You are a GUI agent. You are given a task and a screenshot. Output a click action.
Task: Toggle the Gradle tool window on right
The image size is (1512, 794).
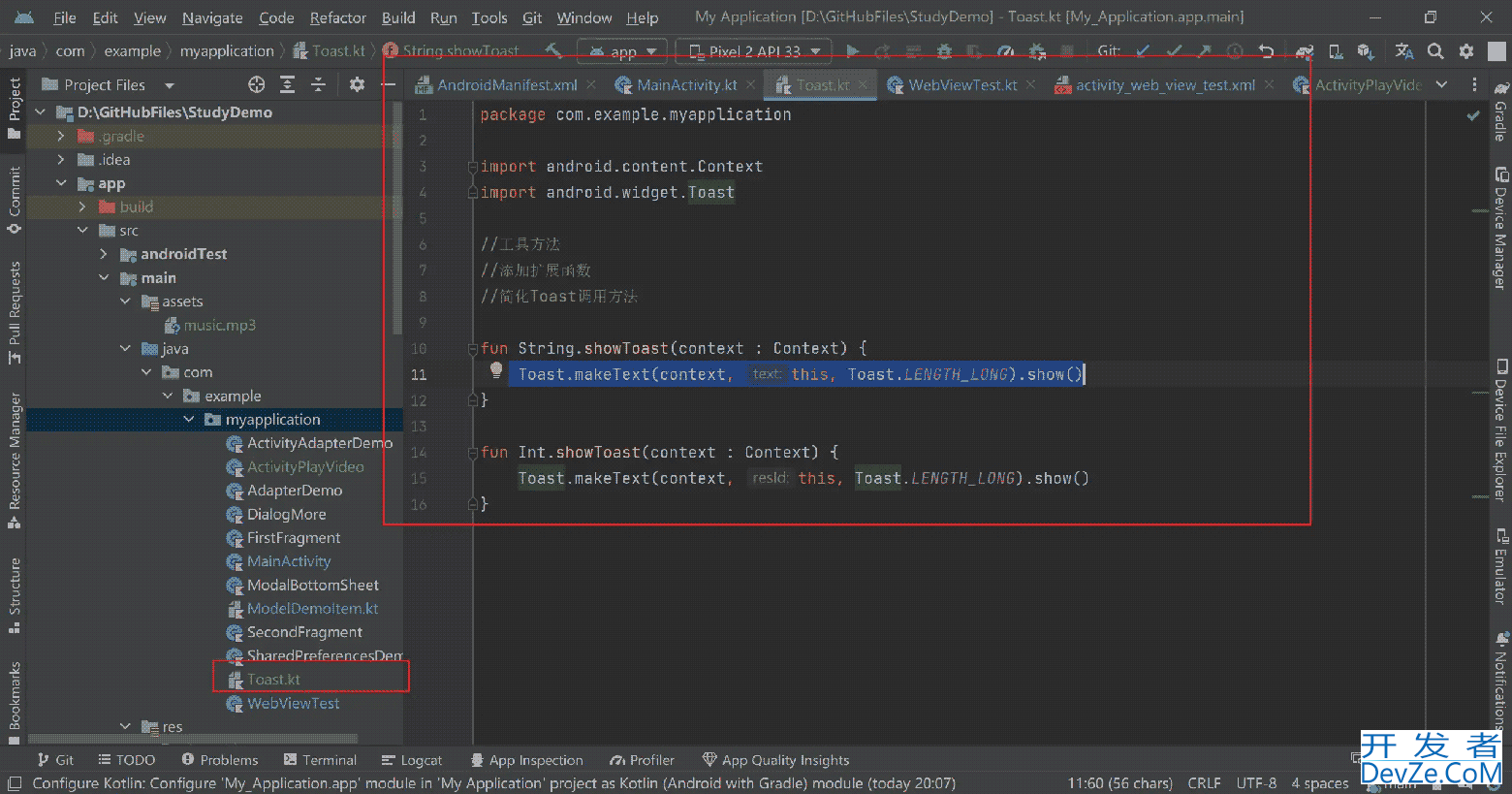pyautogui.click(x=1500, y=111)
